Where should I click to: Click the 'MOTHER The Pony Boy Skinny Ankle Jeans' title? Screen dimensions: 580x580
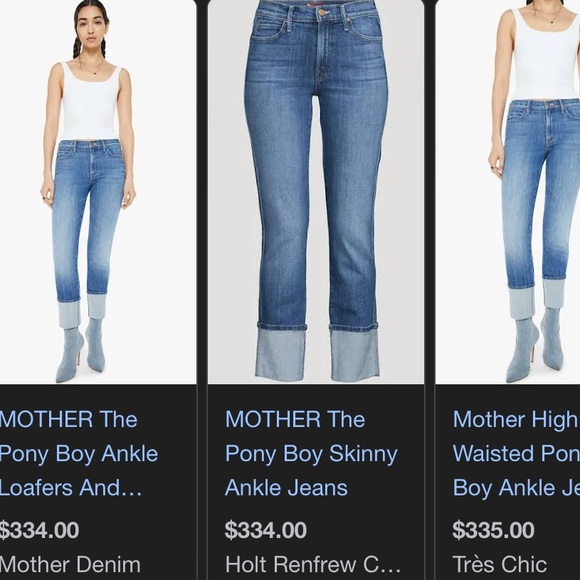tap(311, 453)
